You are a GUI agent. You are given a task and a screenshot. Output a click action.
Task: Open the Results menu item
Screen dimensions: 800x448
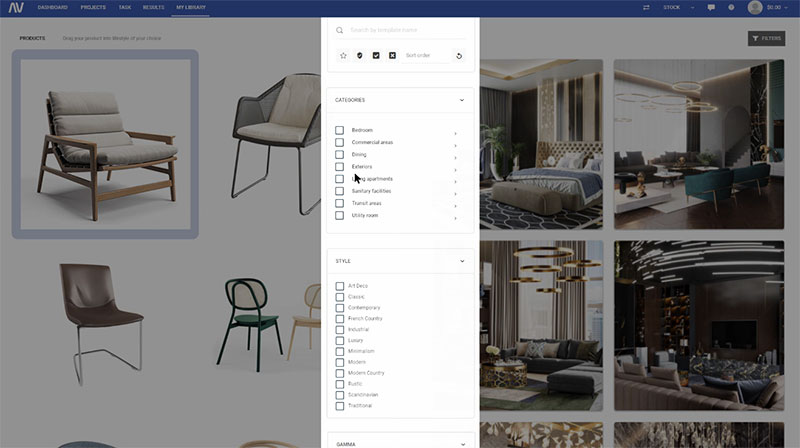click(x=154, y=8)
